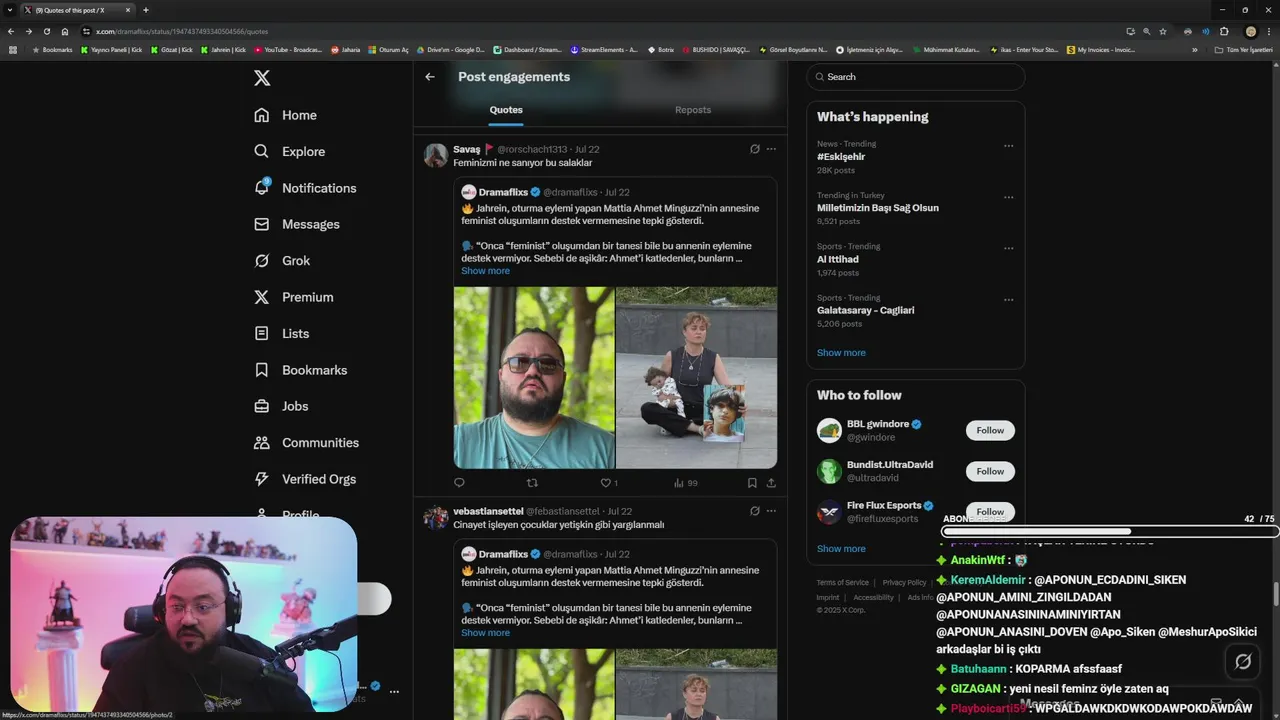This screenshot has width=1280, height=720.
Task: Reply to Savaş's quote post
Action: (460, 483)
